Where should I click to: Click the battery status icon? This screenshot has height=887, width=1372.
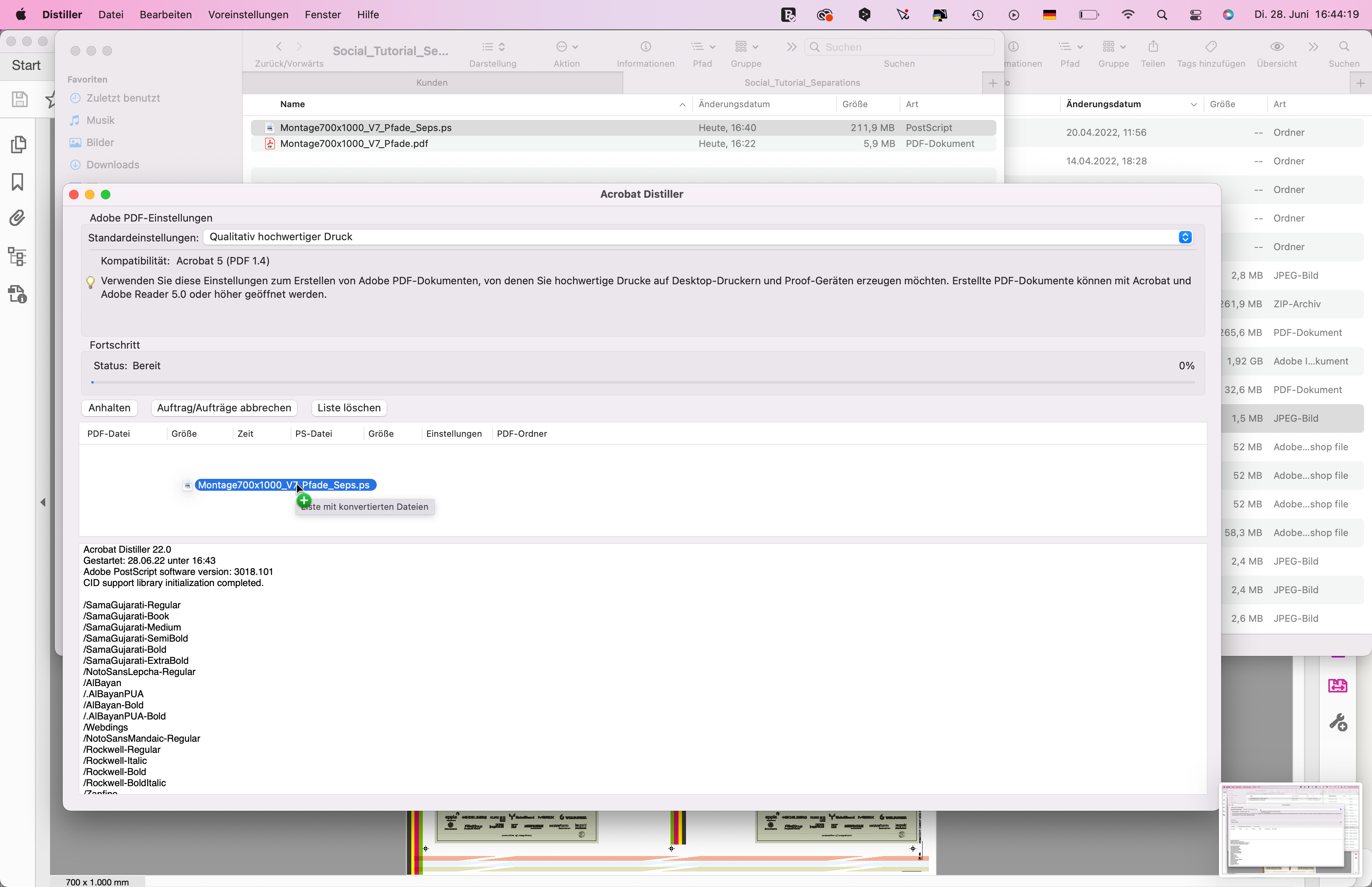[1089, 14]
